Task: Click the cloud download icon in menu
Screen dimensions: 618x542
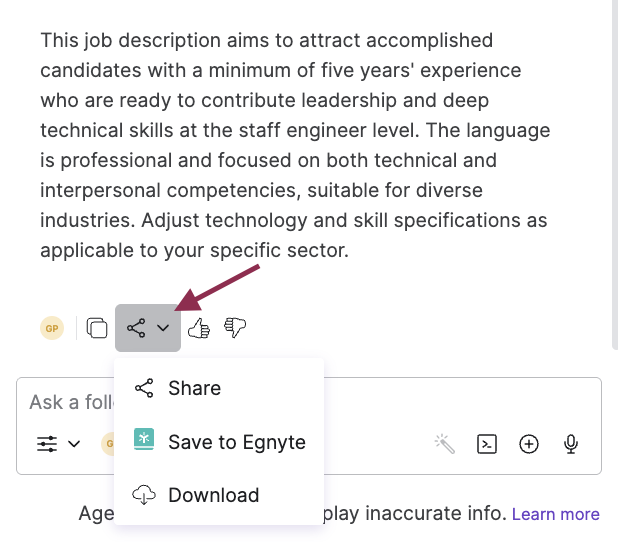Action: pyautogui.click(x=144, y=495)
